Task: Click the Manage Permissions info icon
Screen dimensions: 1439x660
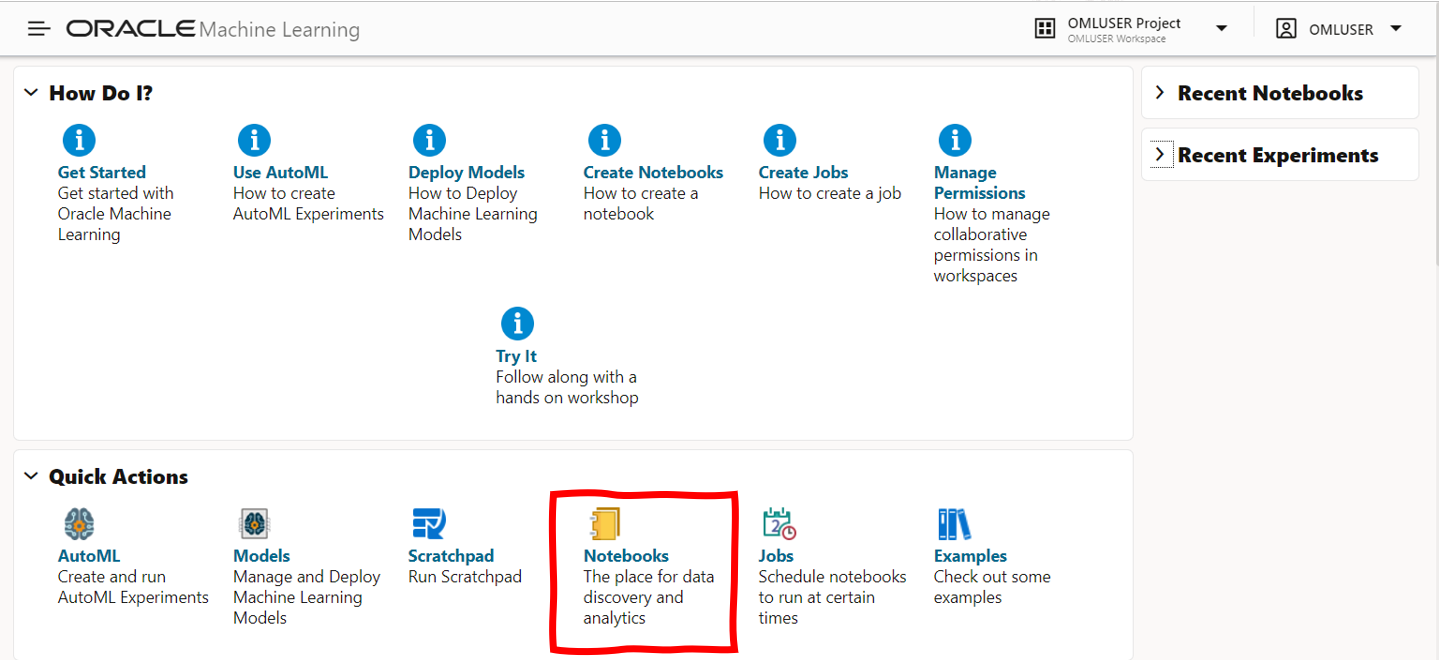Action: (955, 140)
